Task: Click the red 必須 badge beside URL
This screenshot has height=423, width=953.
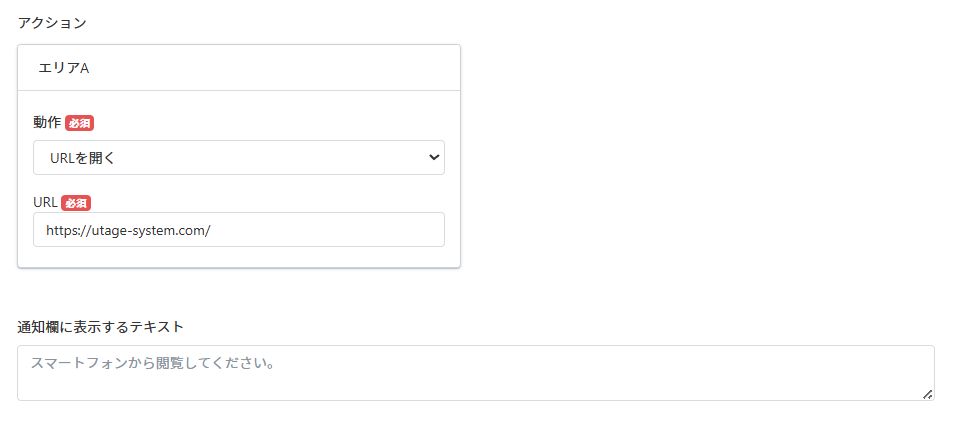Action: tap(76, 204)
